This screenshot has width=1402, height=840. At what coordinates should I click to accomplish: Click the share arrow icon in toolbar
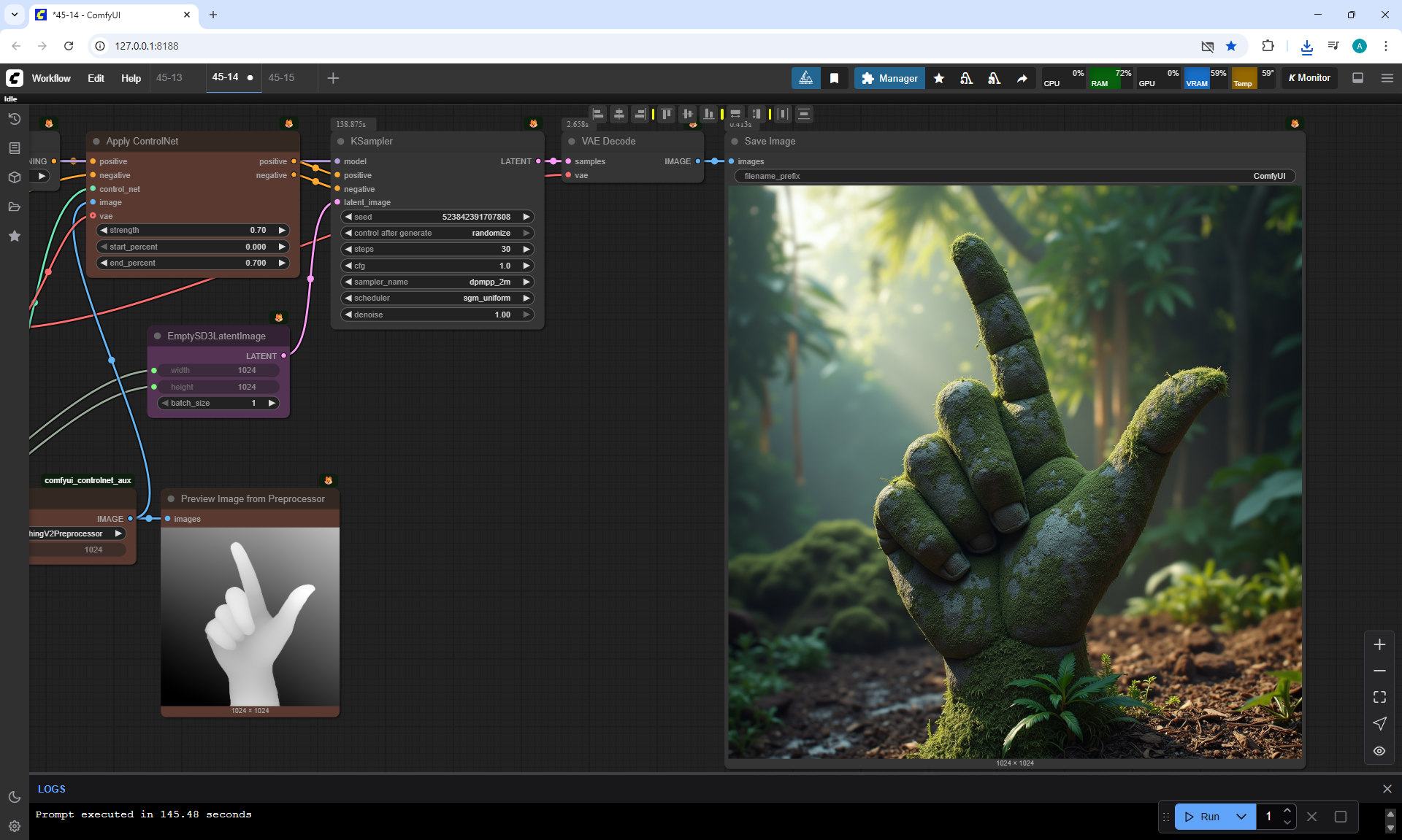coord(1022,78)
